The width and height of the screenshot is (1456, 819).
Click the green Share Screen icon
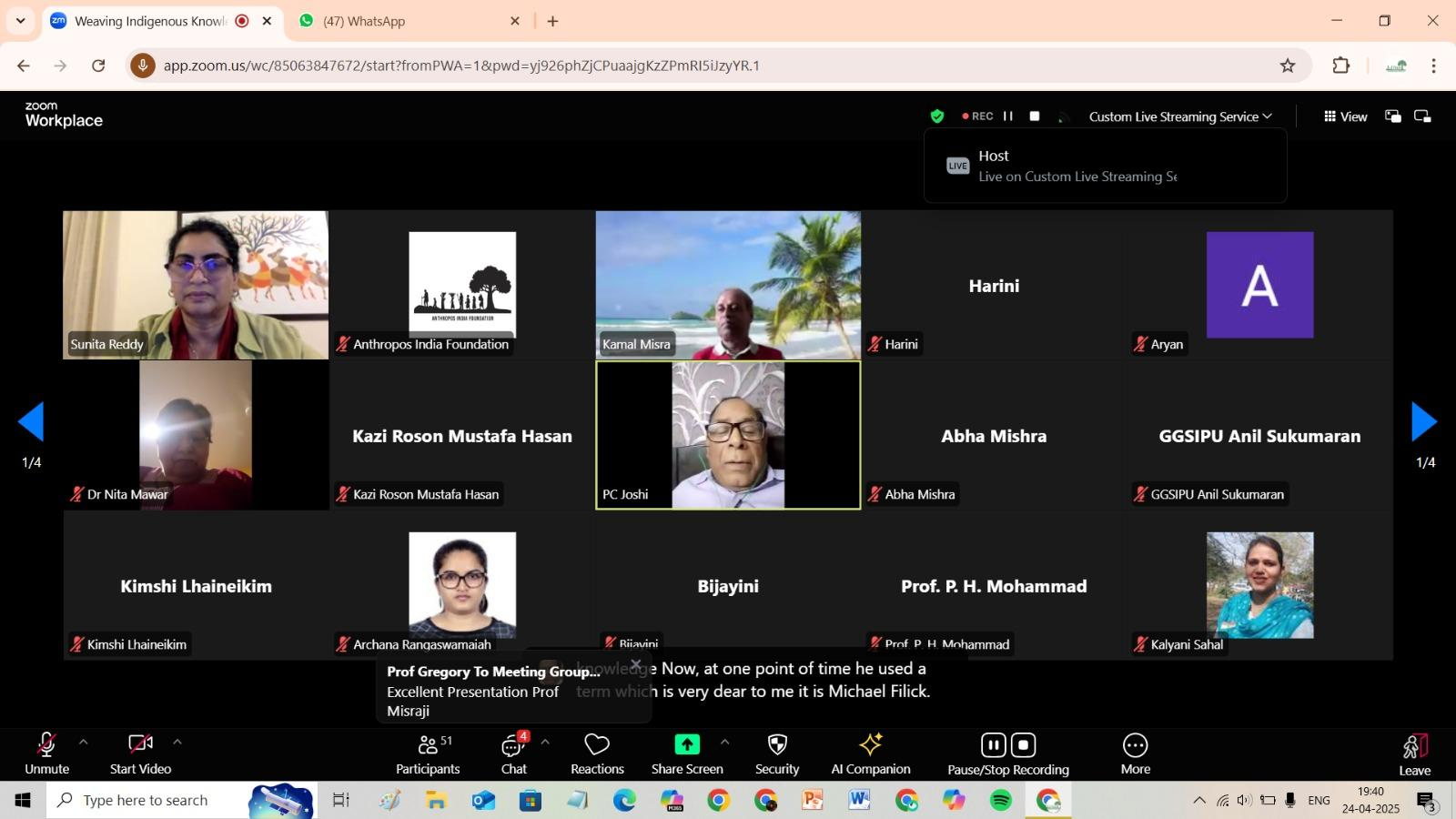[687, 744]
